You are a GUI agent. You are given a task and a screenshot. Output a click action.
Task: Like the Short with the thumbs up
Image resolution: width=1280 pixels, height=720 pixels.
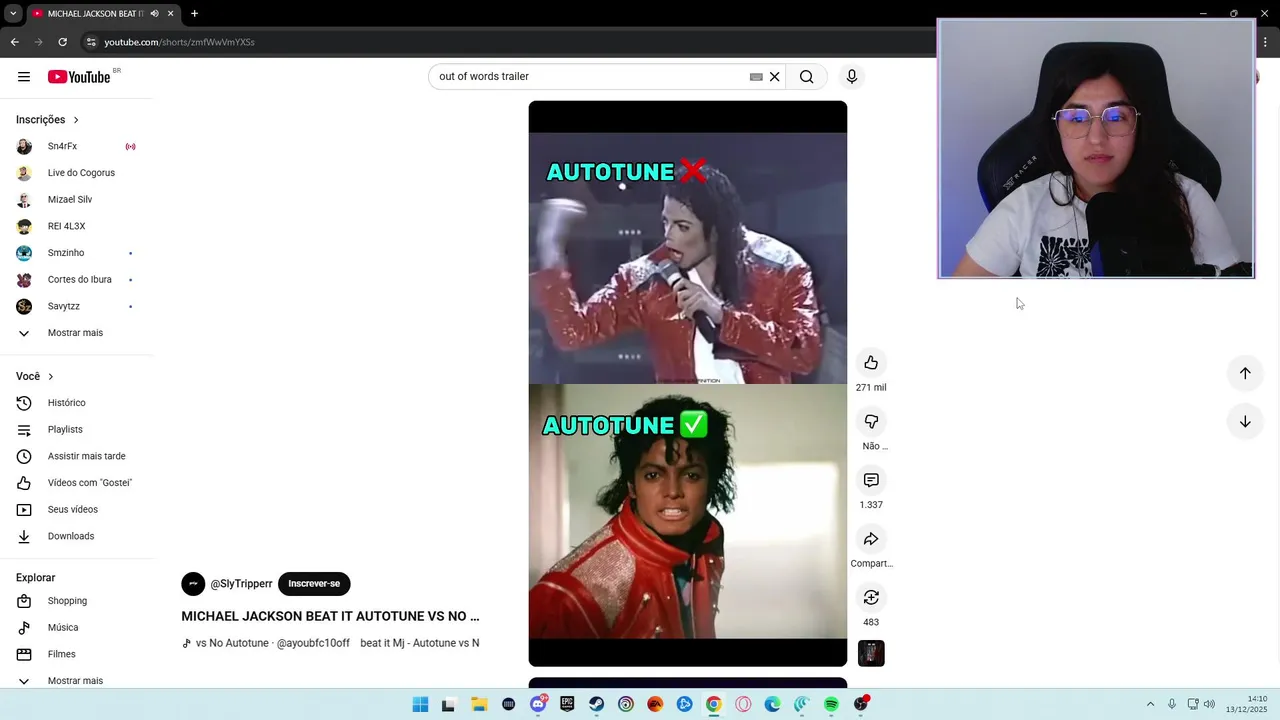871,363
